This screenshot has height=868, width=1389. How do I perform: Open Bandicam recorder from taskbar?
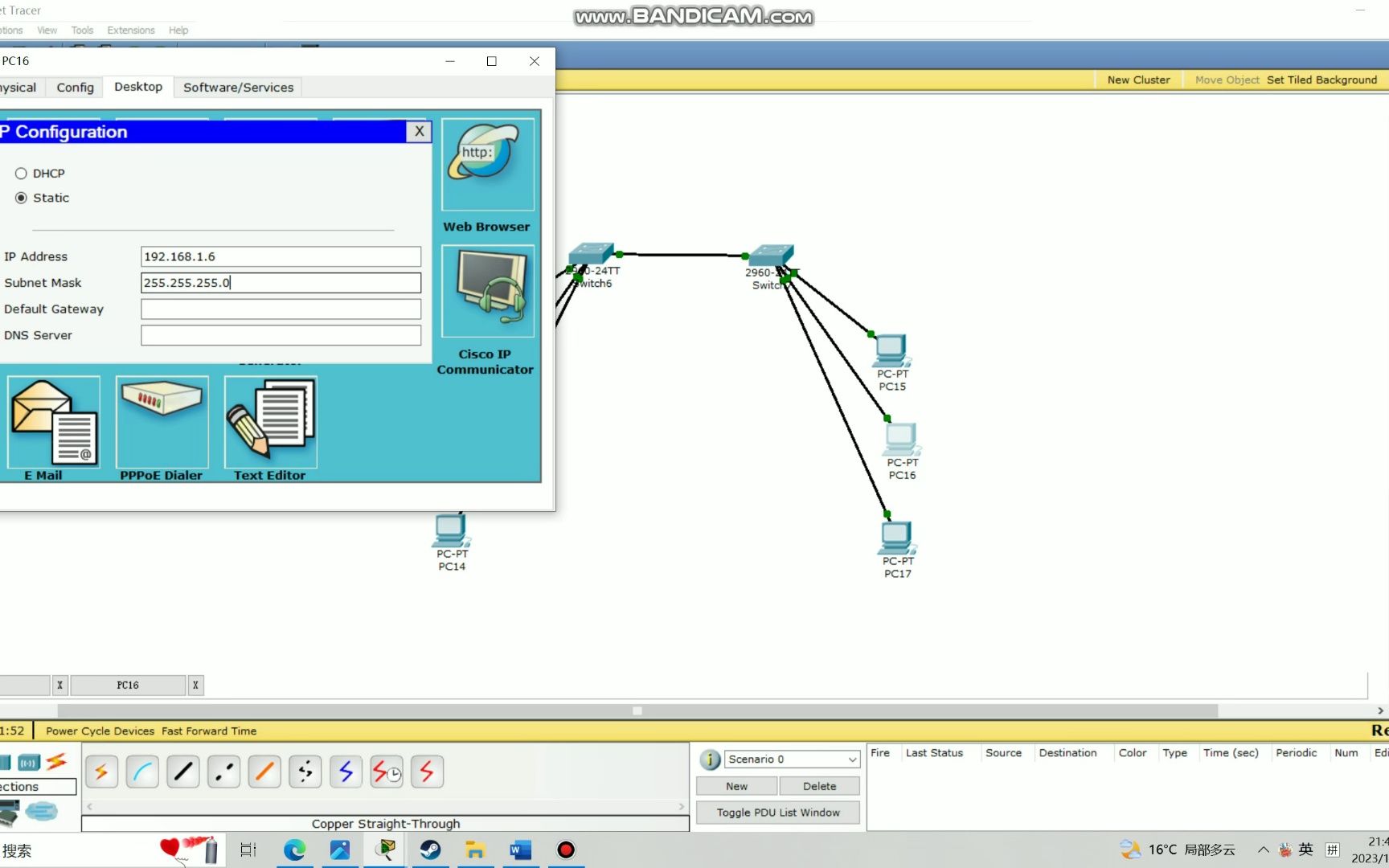566,850
